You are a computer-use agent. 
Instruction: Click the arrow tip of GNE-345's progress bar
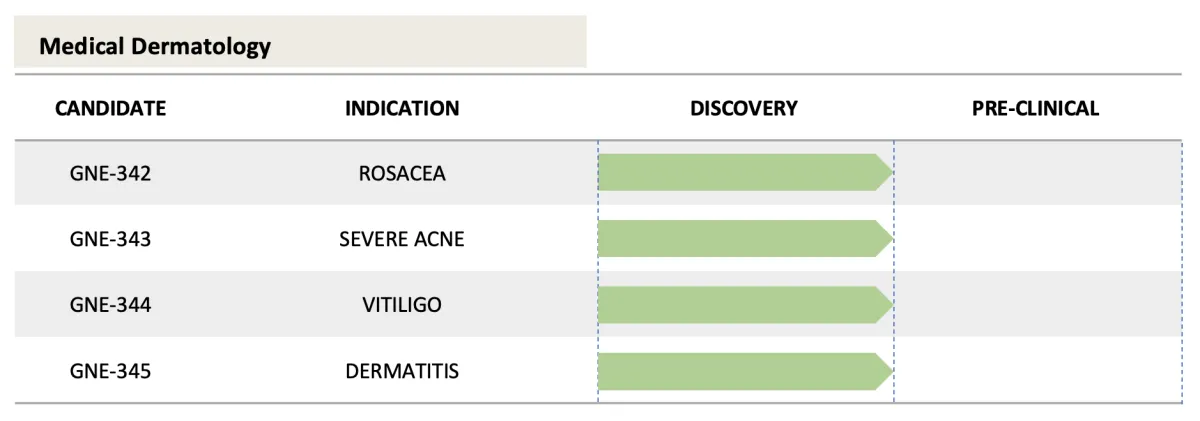pos(883,370)
